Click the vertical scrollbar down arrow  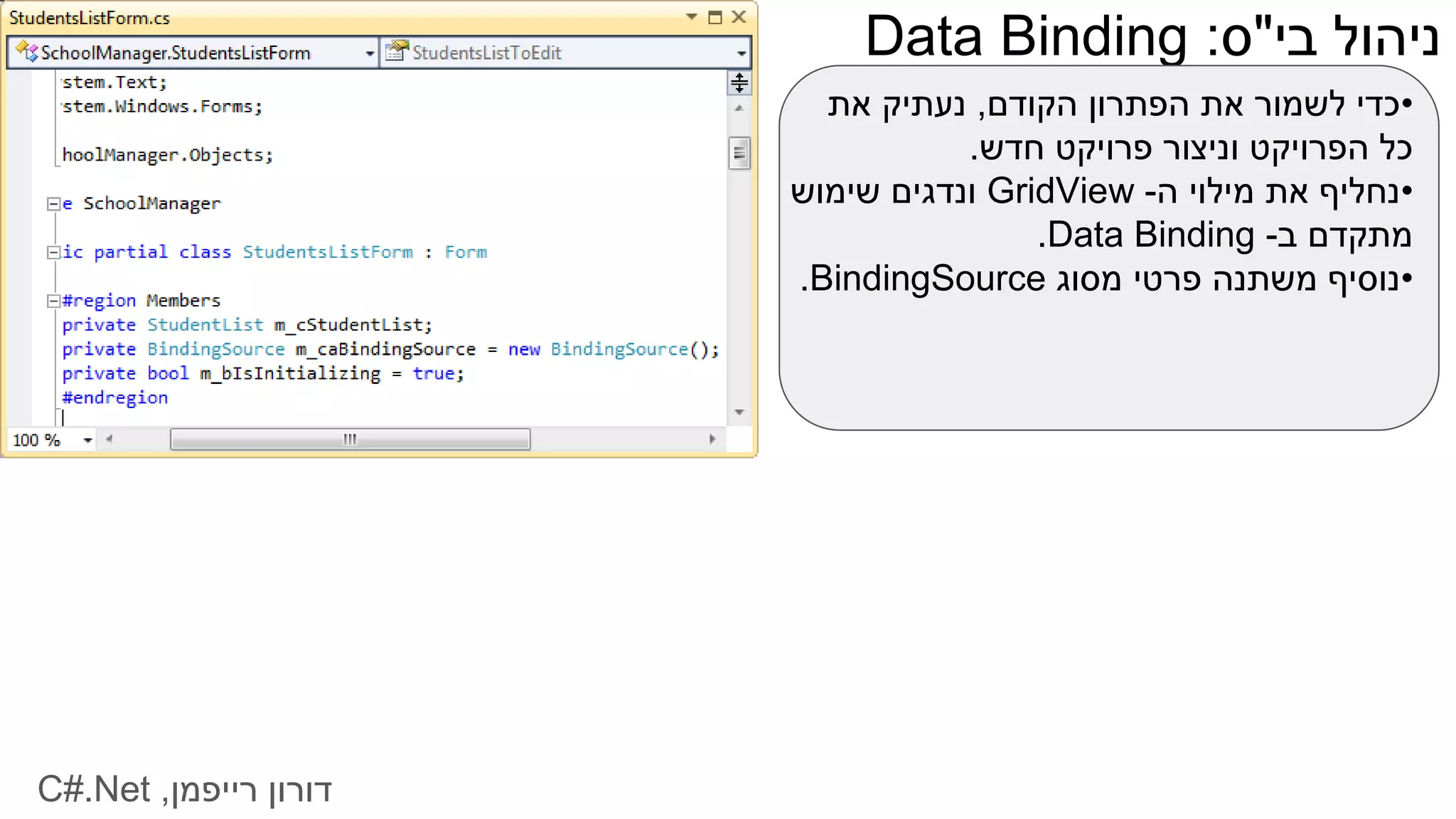[739, 412]
